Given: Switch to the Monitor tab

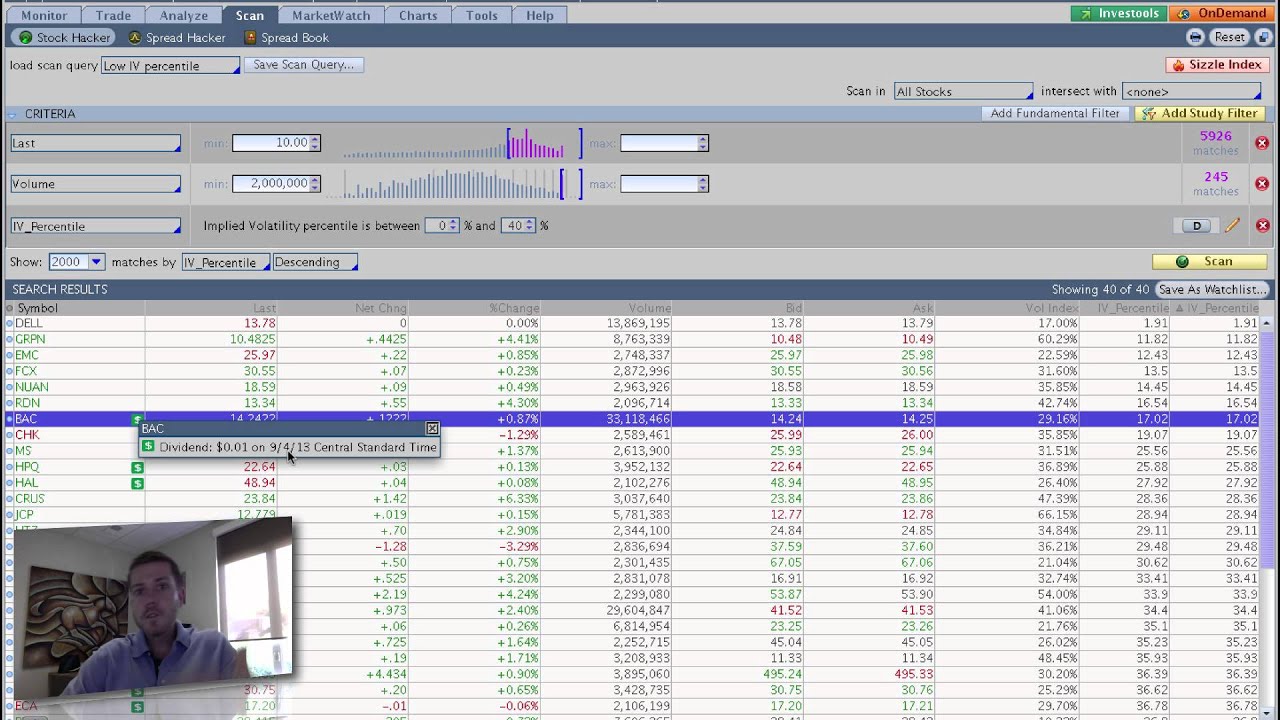Looking at the screenshot, I should click(44, 15).
